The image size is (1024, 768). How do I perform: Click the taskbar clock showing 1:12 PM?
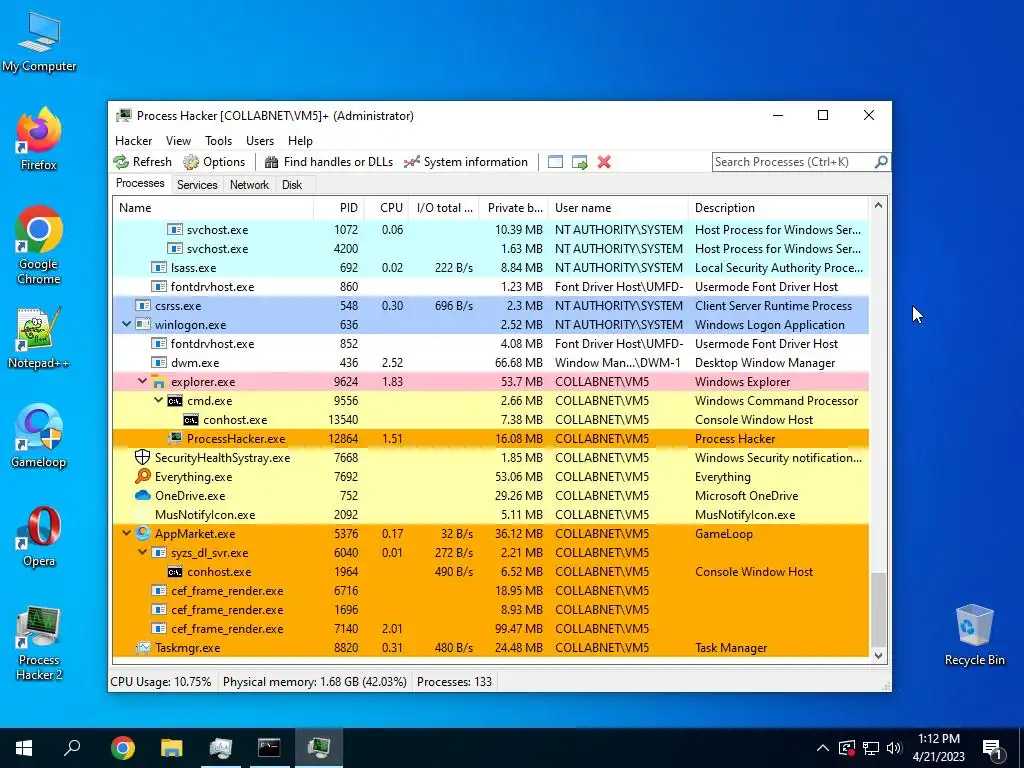[938, 748]
